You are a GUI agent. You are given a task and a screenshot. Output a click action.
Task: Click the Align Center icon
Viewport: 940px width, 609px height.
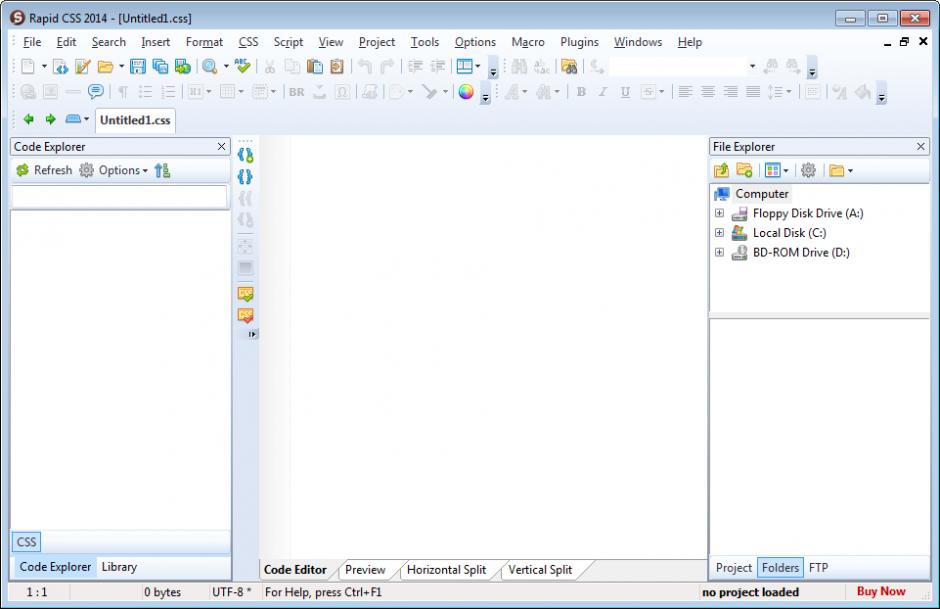pos(708,92)
